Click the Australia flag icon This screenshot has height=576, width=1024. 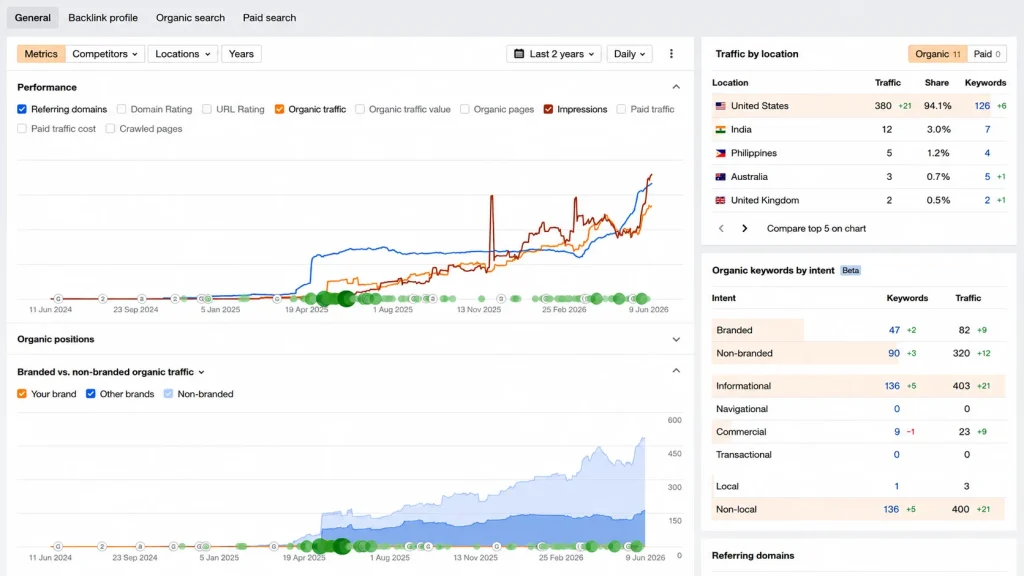[720, 176]
